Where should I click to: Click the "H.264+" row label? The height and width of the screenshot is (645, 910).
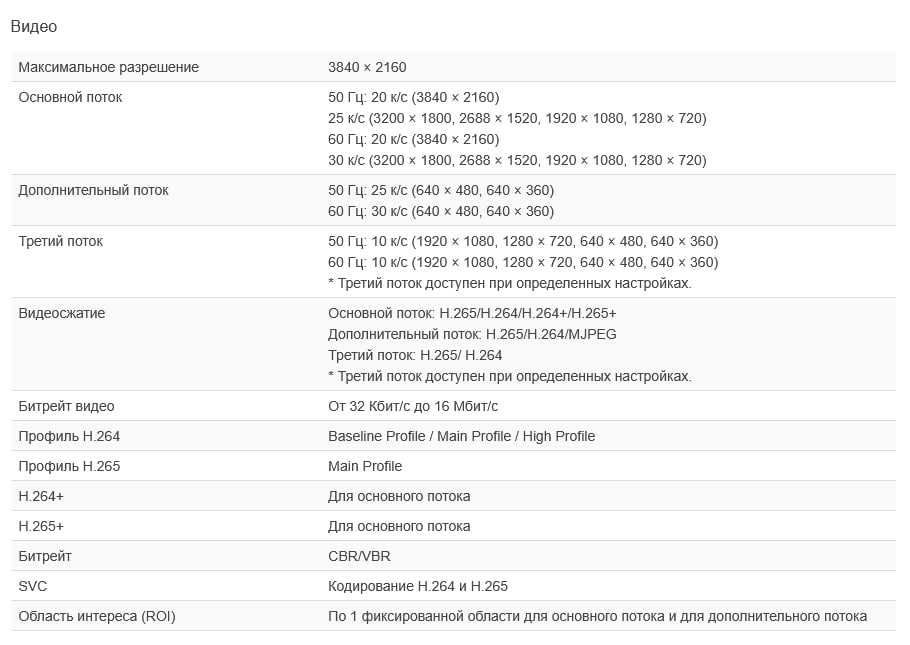[41, 496]
